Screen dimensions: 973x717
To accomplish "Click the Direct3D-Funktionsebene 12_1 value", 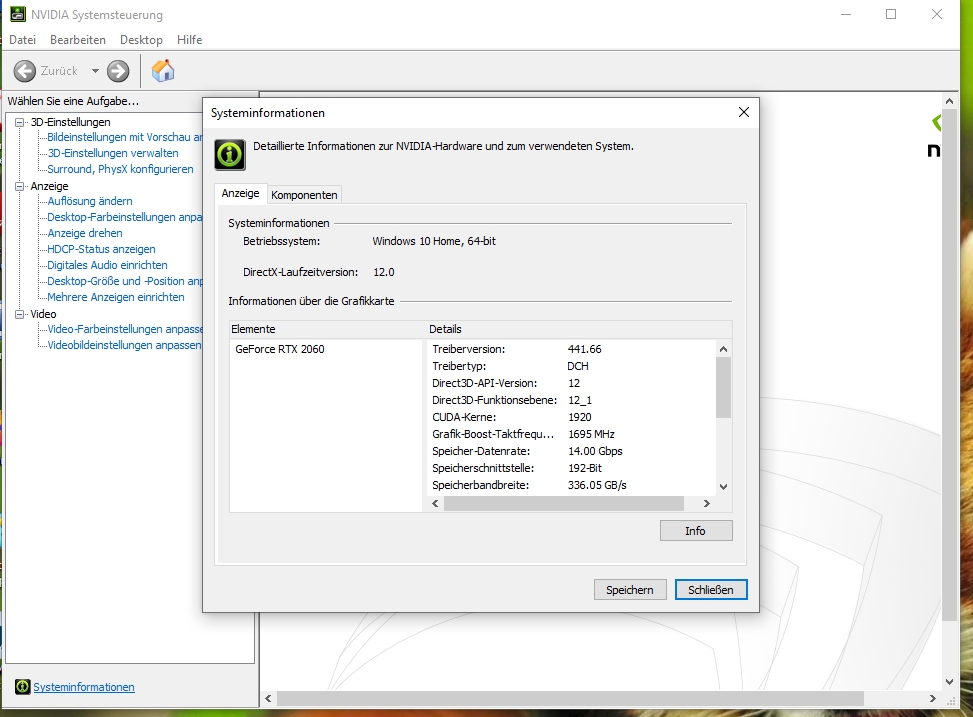I will point(580,400).
